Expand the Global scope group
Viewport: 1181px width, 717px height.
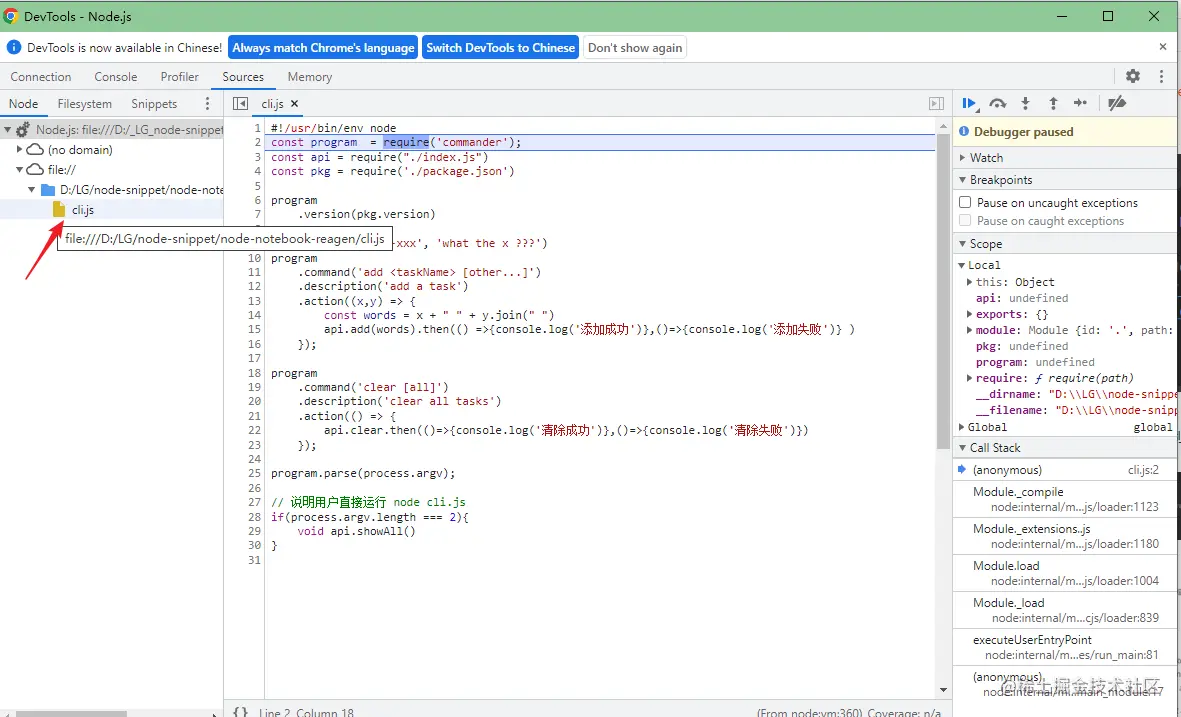pos(962,427)
